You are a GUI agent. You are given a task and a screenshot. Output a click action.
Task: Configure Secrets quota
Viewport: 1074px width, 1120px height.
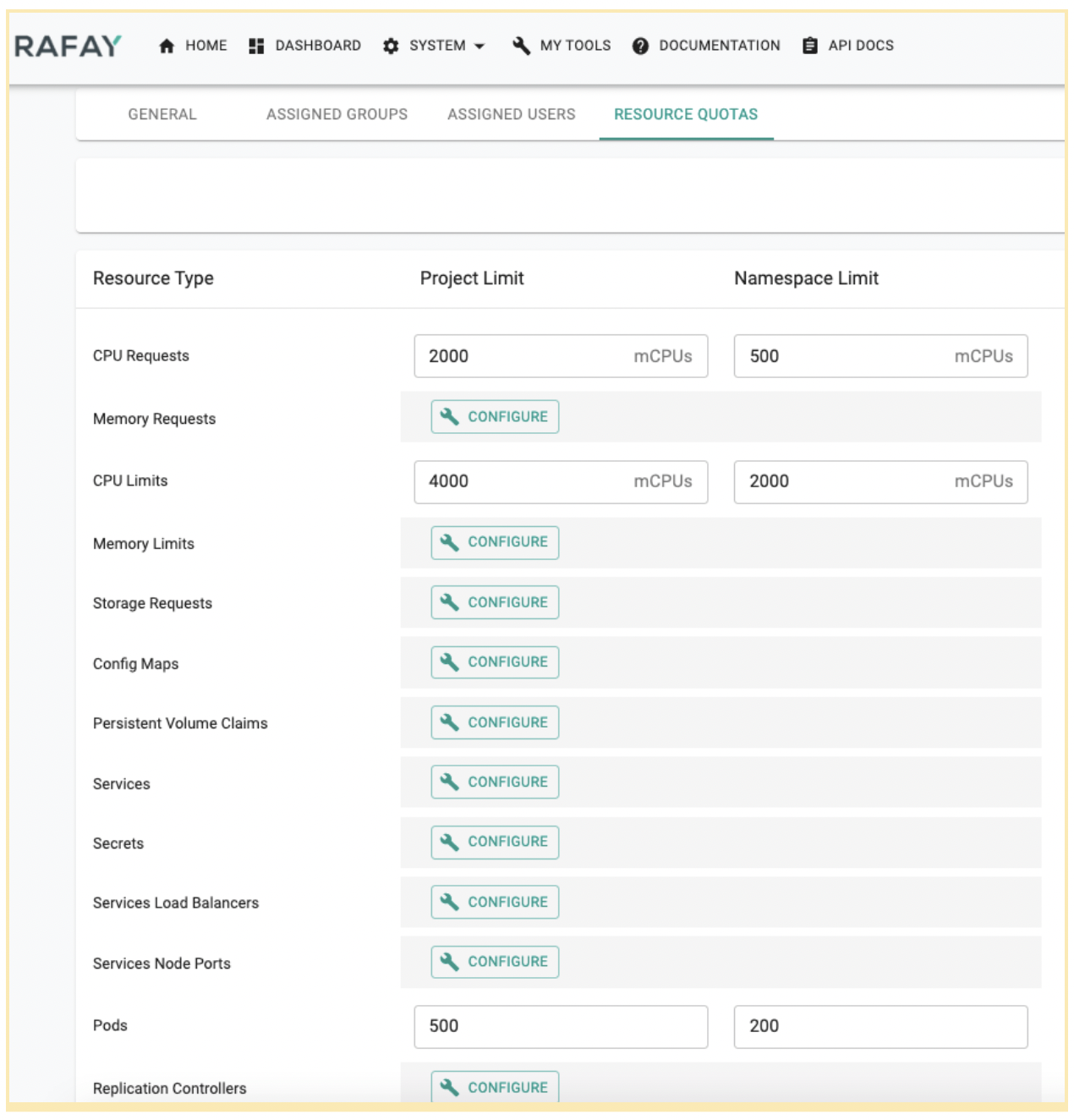point(495,842)
